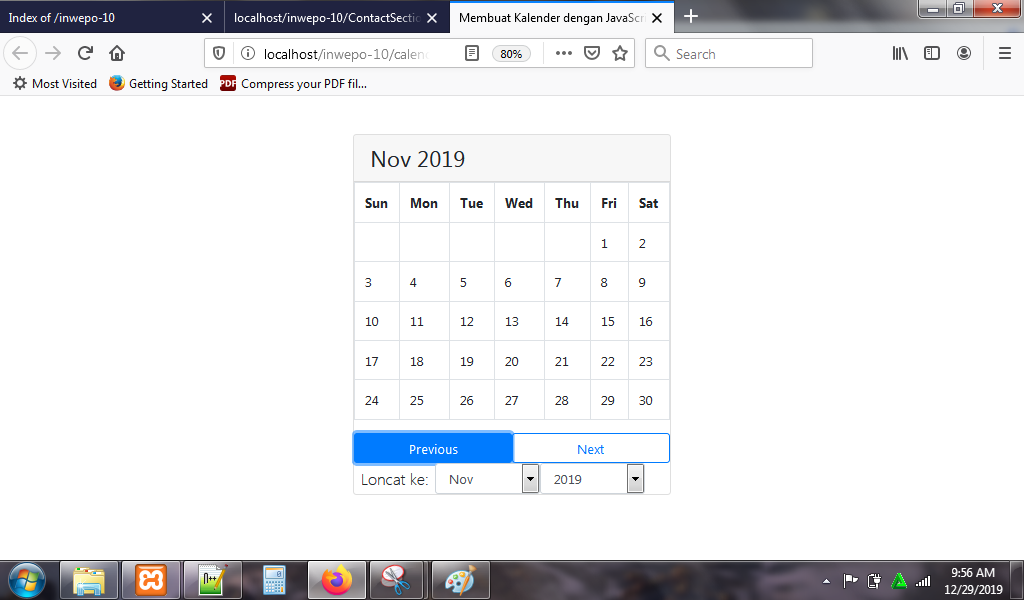Focus the URL address bar
This screenshot has width=1024, height=600.
point(345,54)
